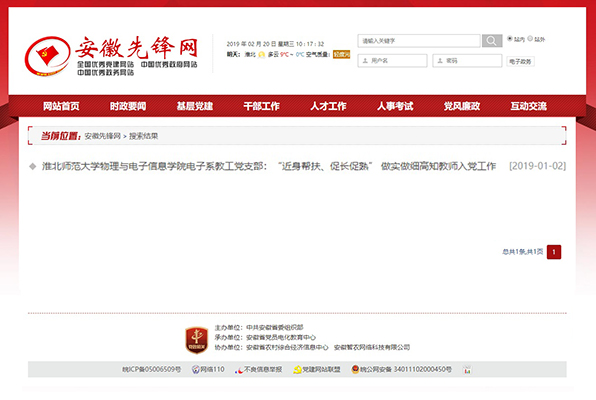Image resolution: width=596 pixels, height=400 pixels.
Task: Click the 不良信息举报 link text
Action: [263, 370]
